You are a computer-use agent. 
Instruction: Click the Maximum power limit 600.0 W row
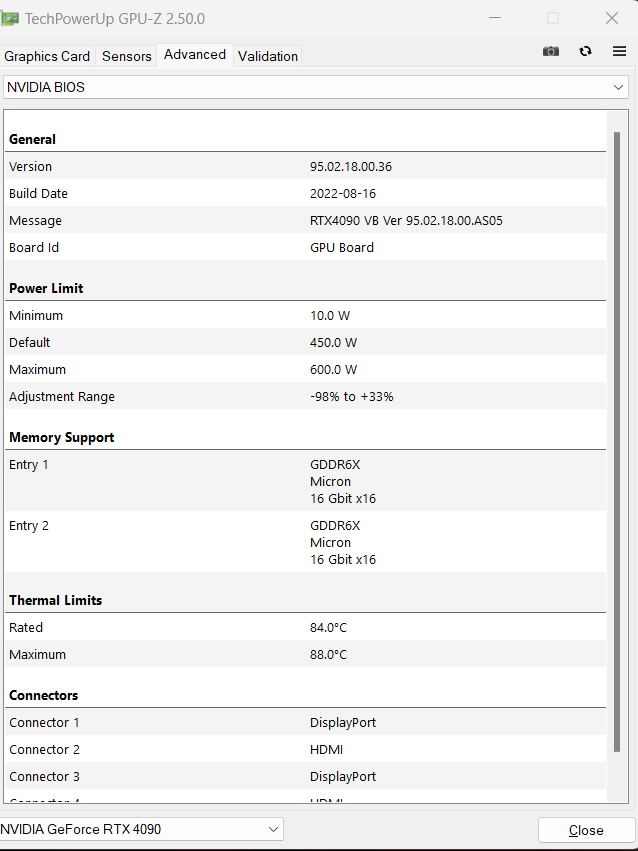click(x=305, y=369)
